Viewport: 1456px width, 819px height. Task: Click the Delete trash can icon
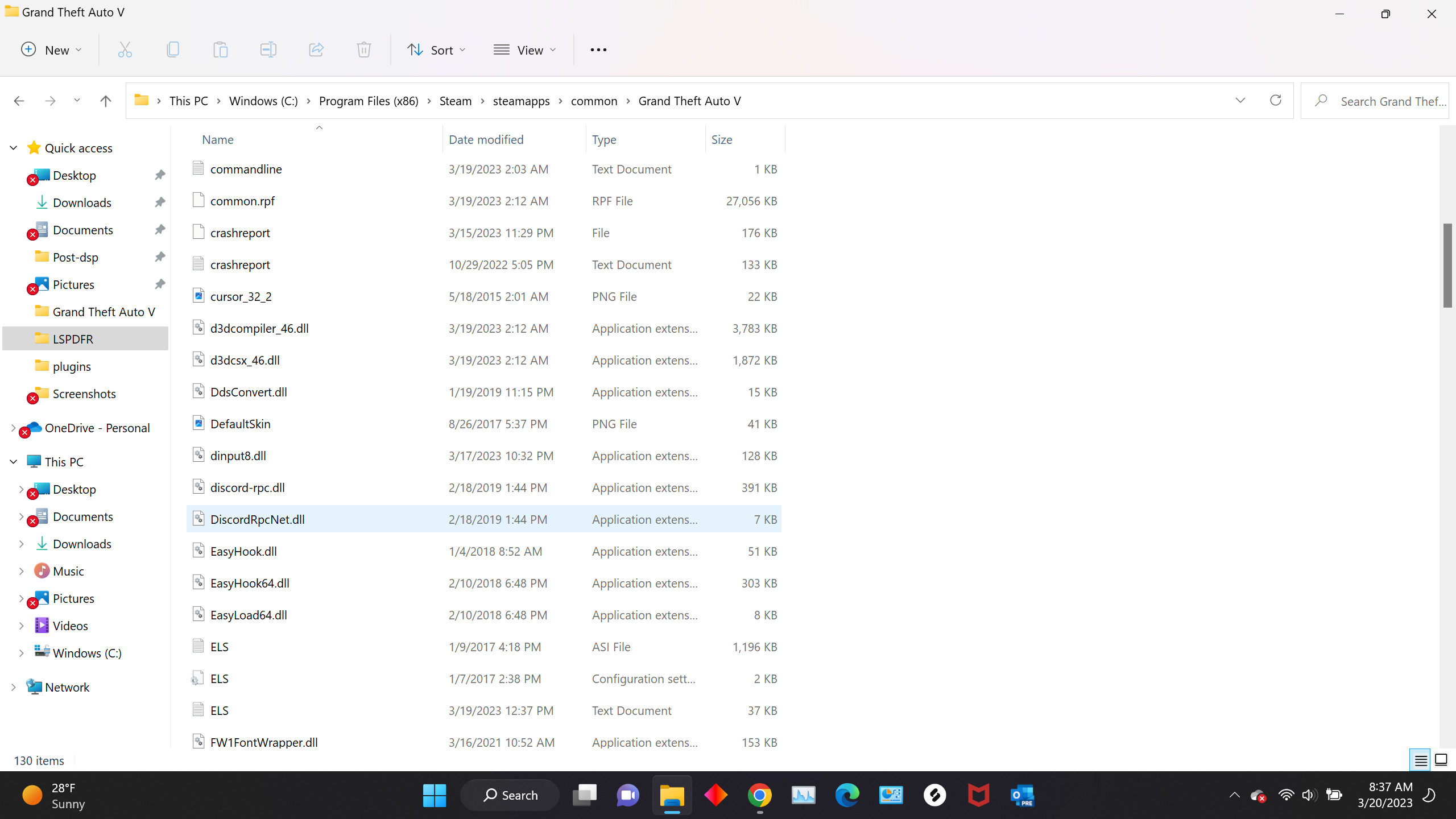(x=364, y=50)
